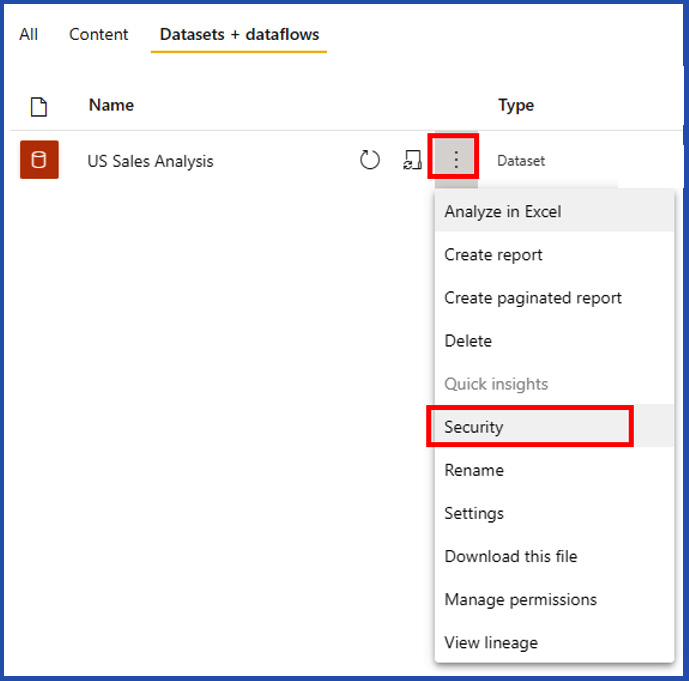
Task: Select the Datasets + dataflows tab
Action: 239,34
